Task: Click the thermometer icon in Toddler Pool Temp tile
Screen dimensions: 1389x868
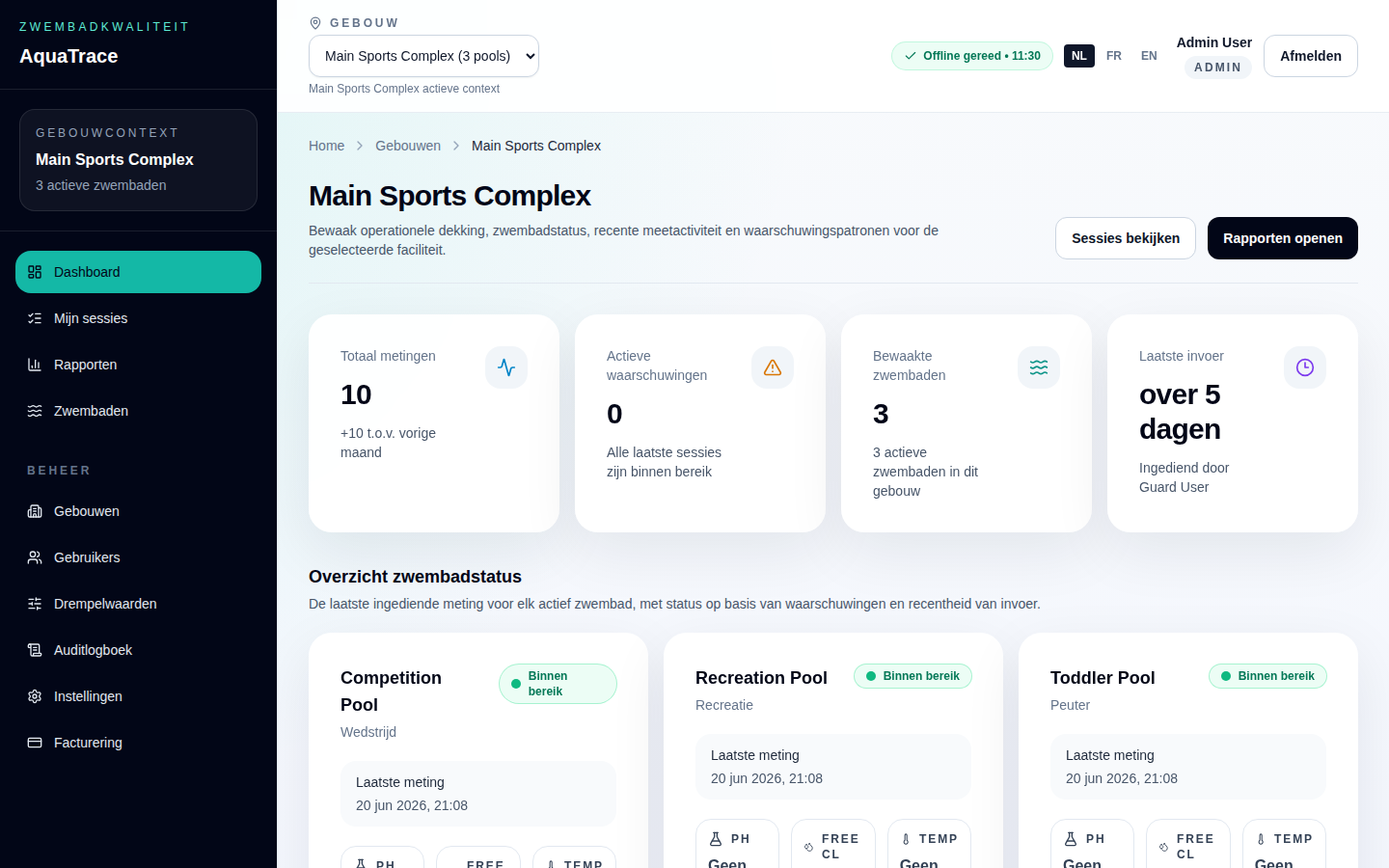Action: [x=1261, y=839]
